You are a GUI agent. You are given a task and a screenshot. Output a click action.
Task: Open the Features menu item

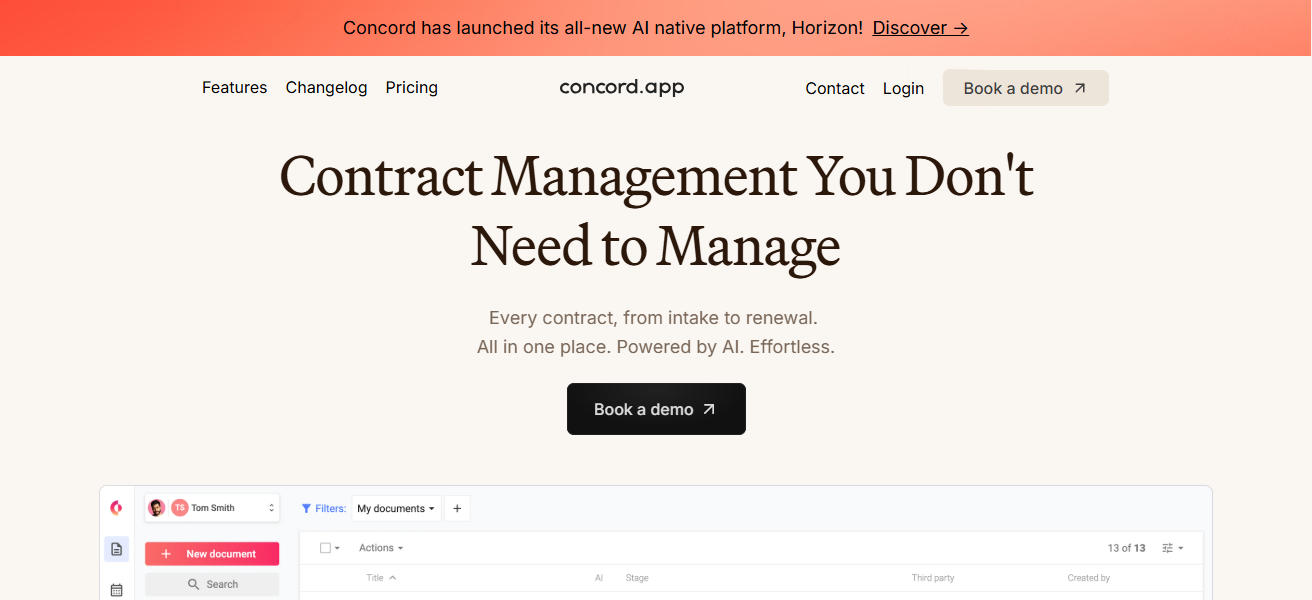coord(234,88)
